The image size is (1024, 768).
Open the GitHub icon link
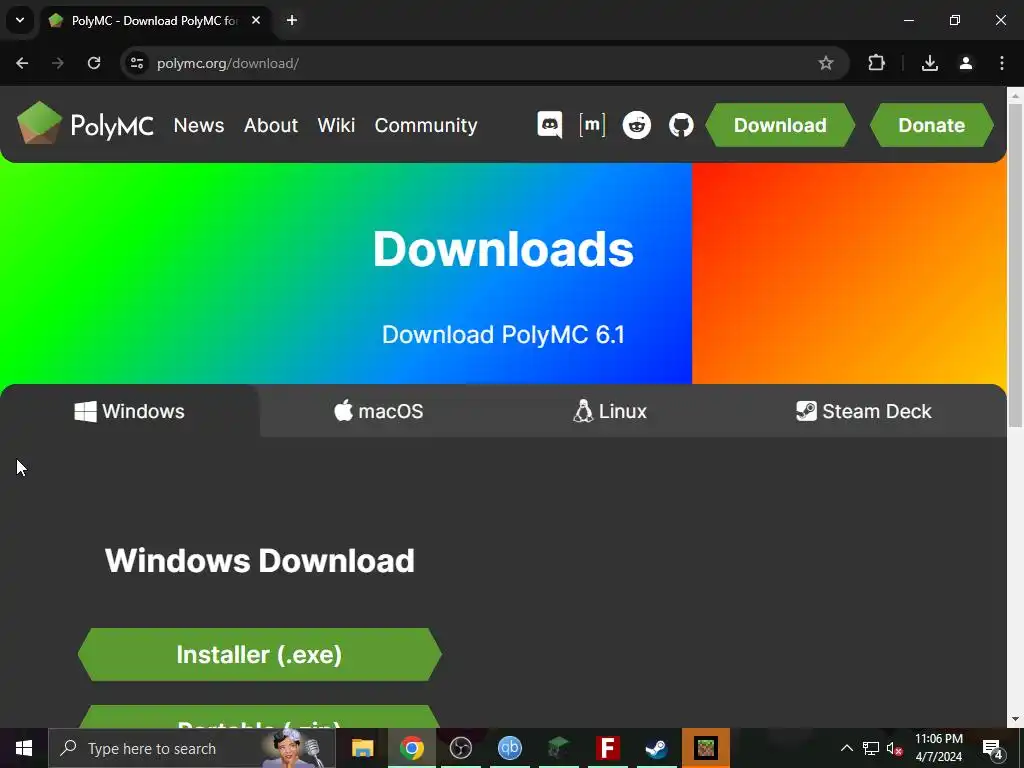(x=681, y=125)
